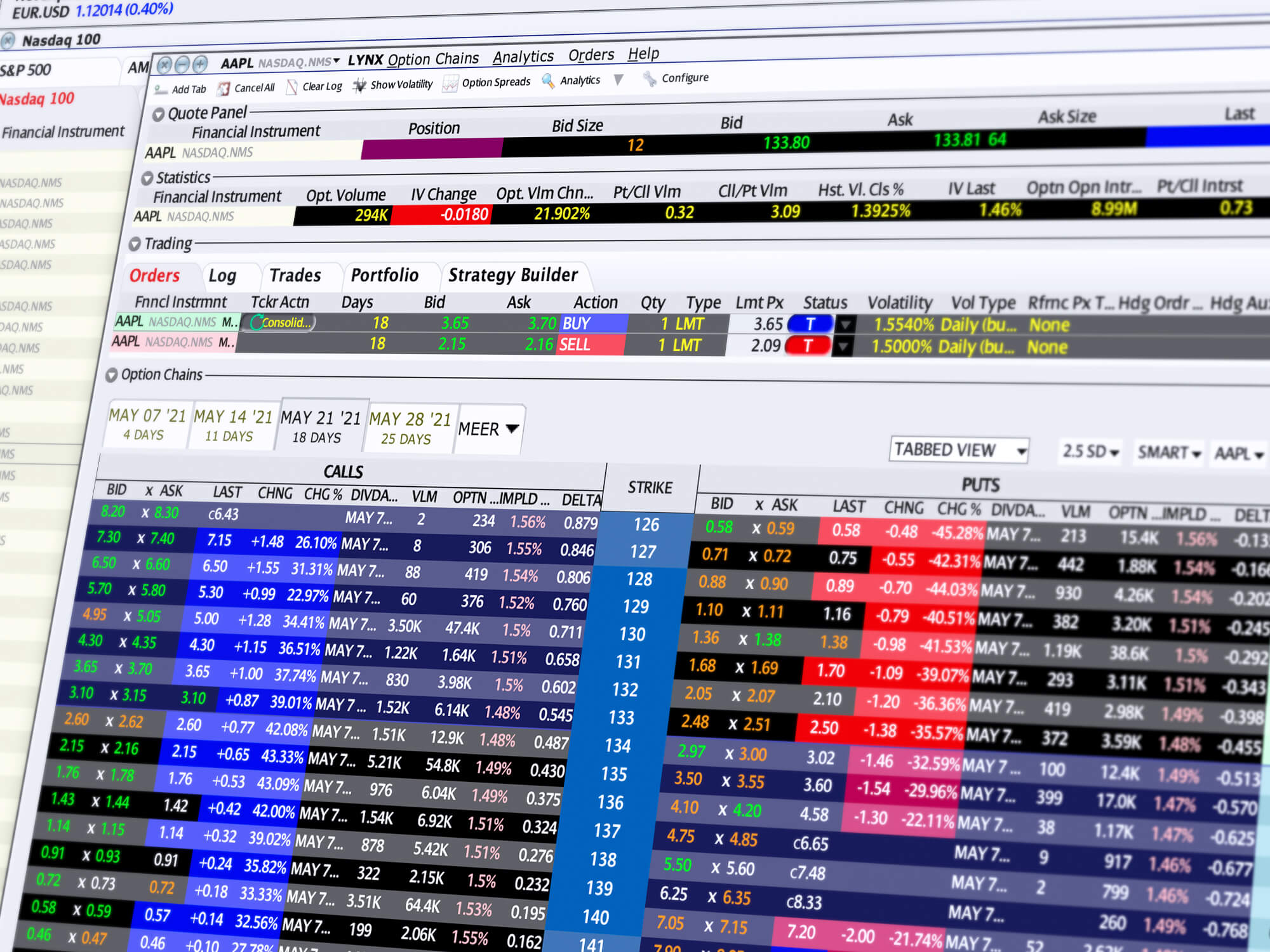Open the Help menu
Image resolution: width=1270 pixels, height=952 pixels.
(x=643, y=54)
